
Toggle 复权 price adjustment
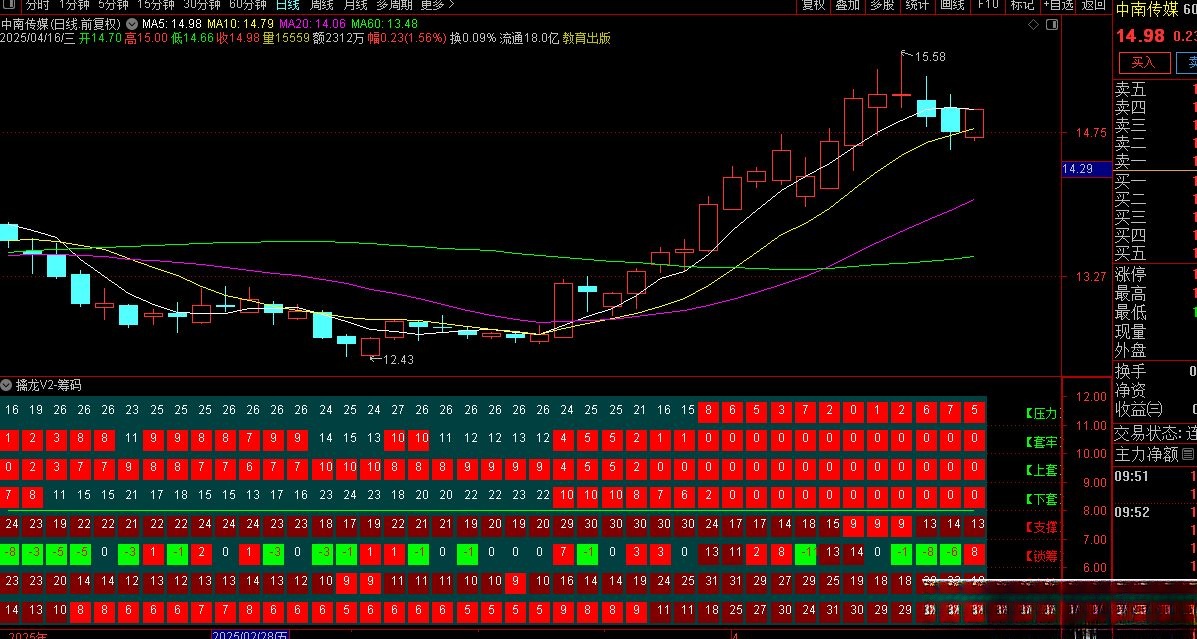813,5
